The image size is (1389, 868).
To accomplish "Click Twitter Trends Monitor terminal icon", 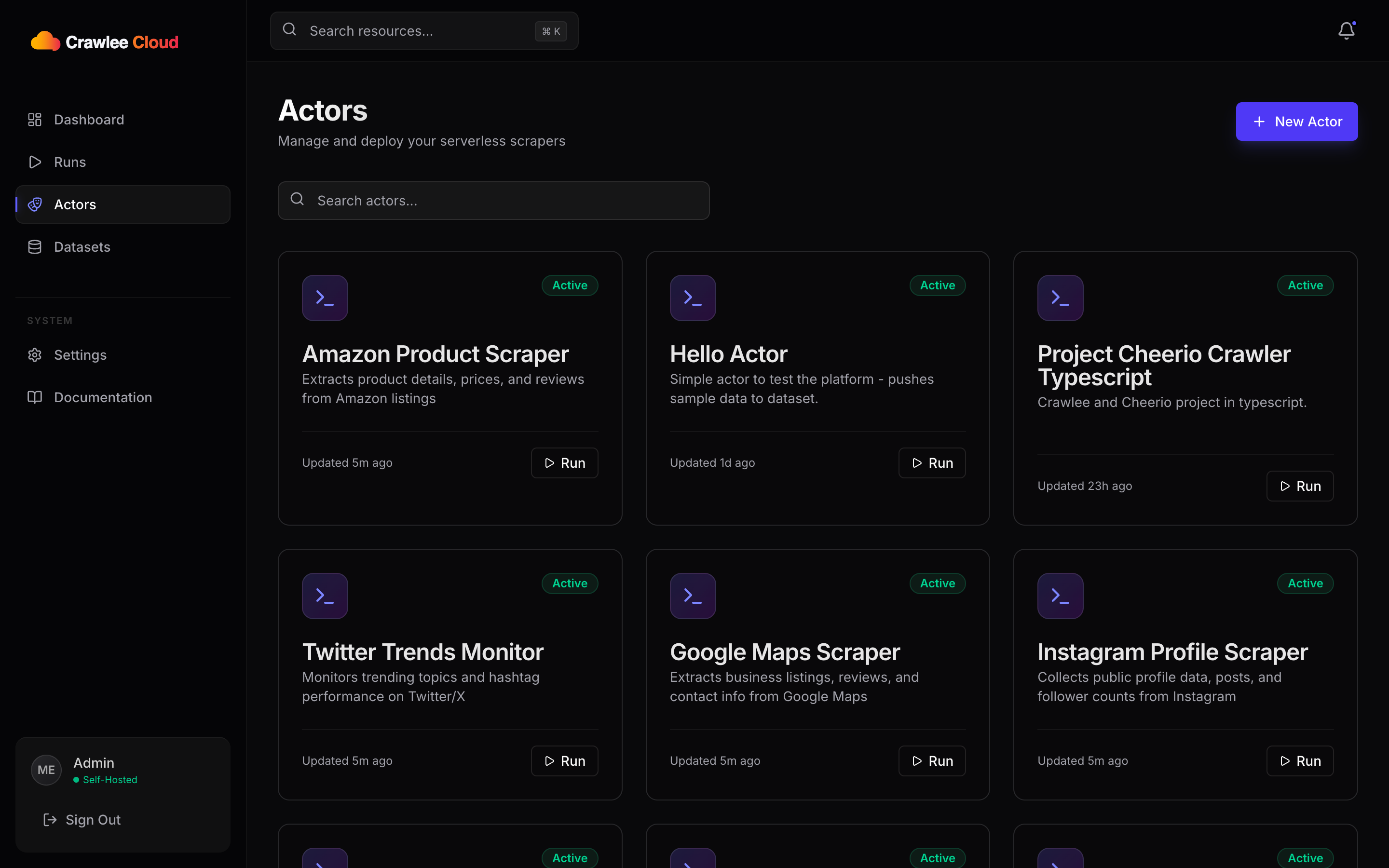I will (325, 596).
